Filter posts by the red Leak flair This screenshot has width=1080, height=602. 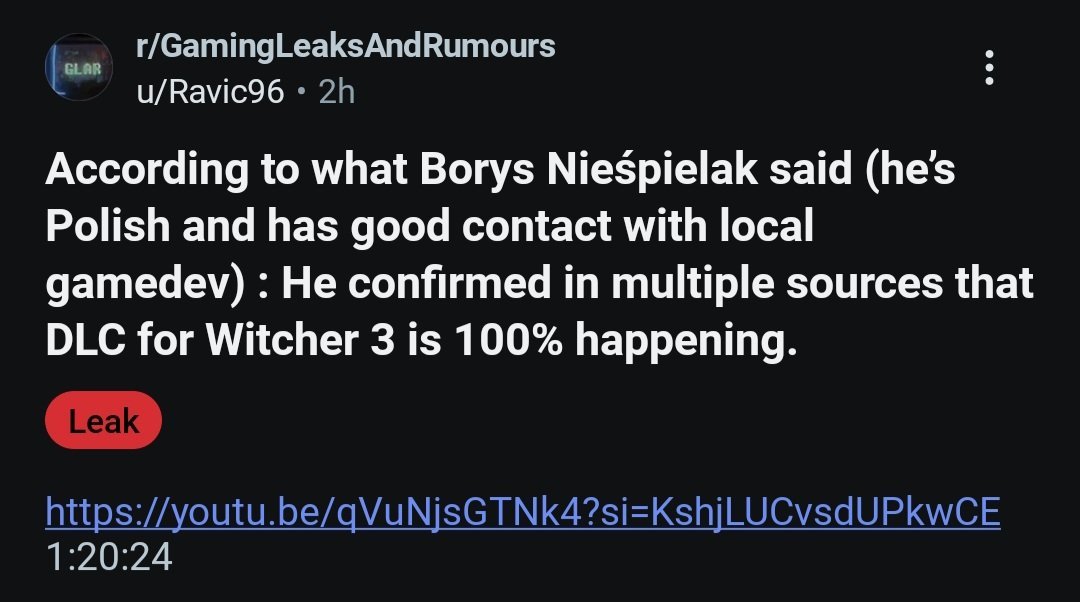coord(103,421)
